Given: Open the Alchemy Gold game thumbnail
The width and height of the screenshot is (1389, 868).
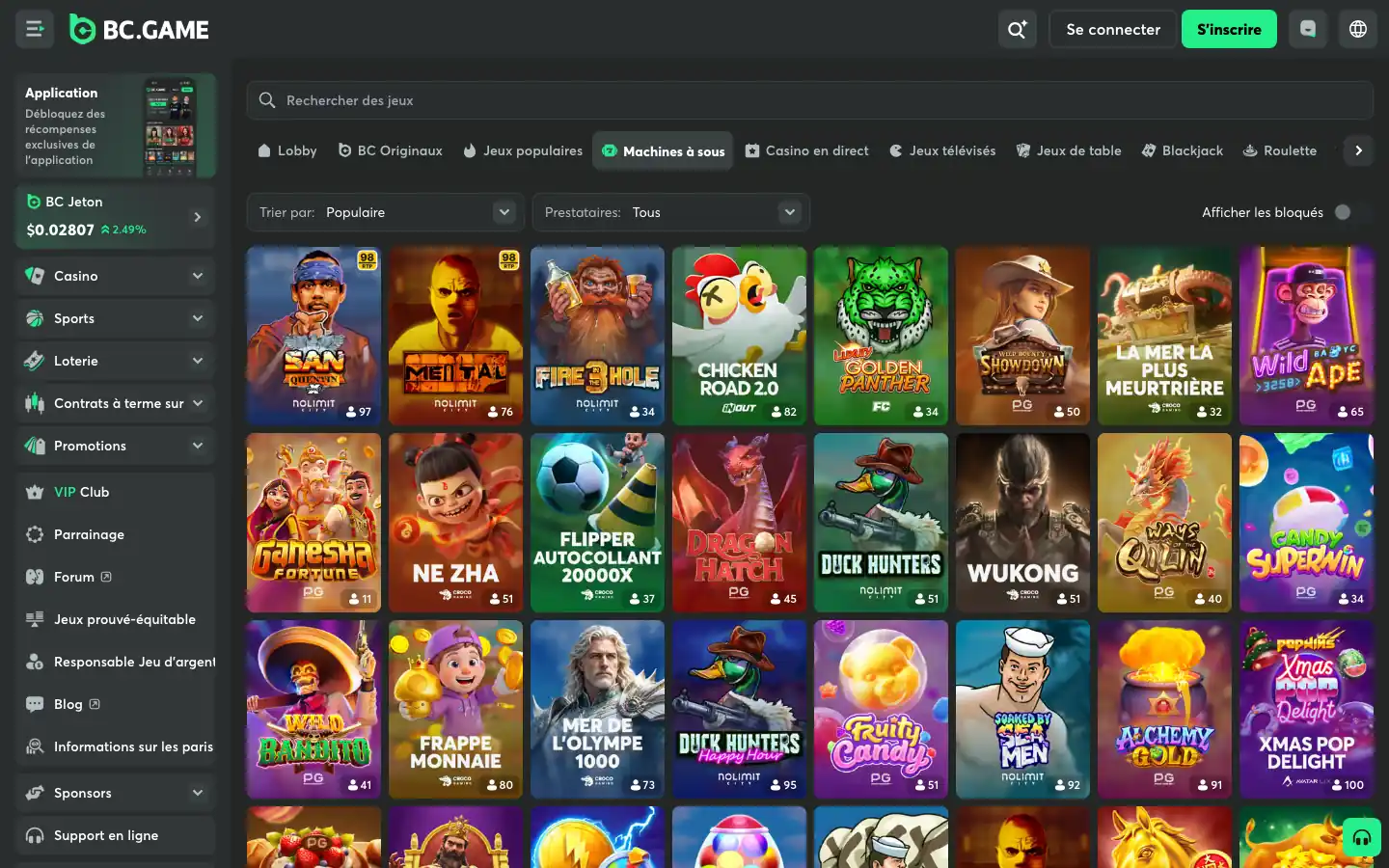Looking at the screenshot, I should pos(1164,709).
